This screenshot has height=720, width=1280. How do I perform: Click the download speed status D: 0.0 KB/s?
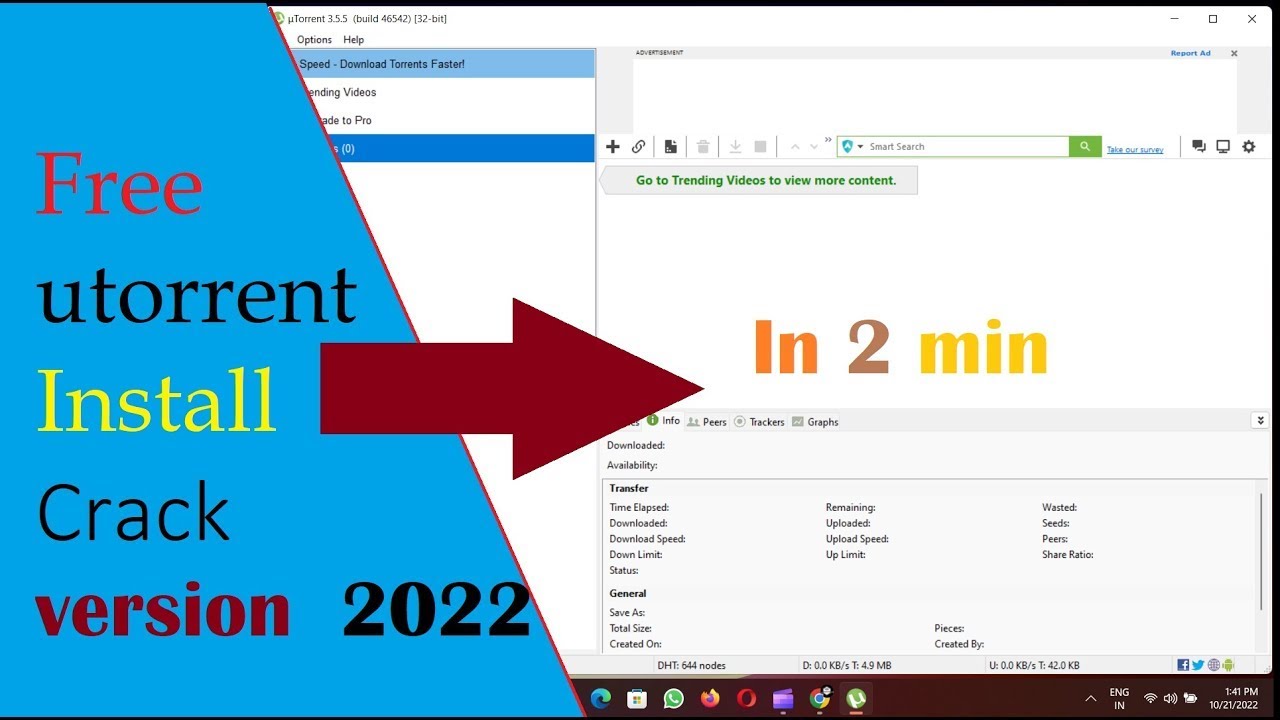pos(847,665)
